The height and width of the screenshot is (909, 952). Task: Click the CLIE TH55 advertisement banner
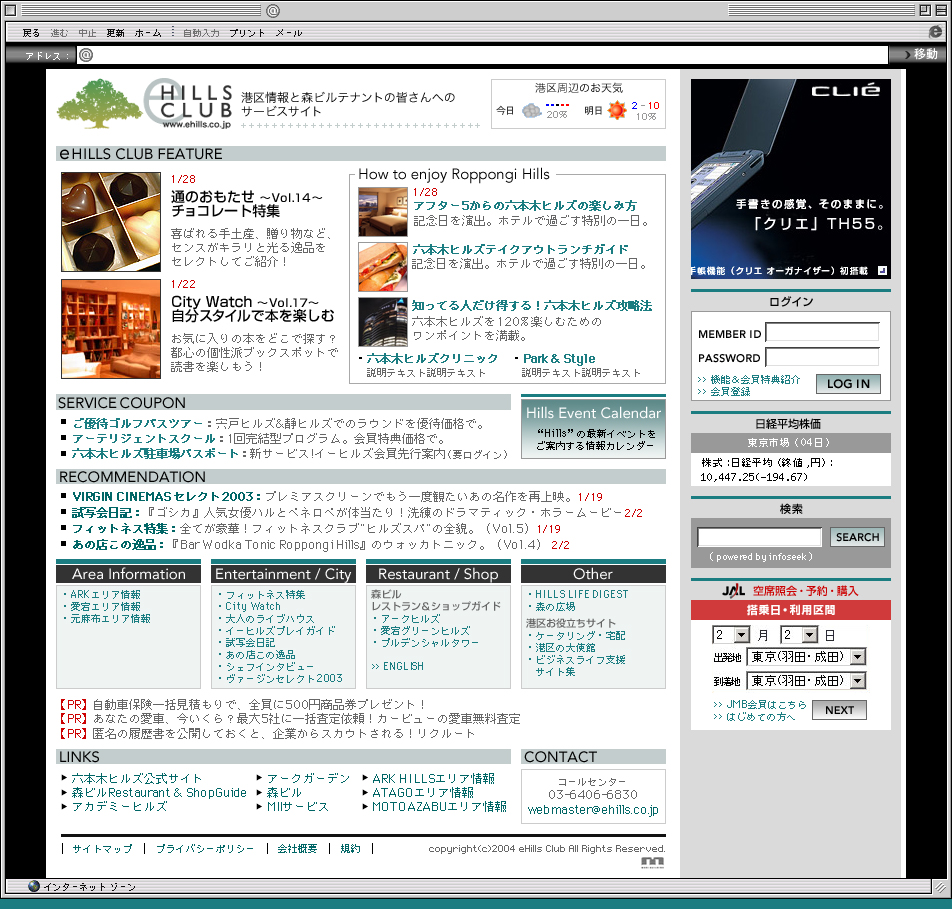tap(790, 179)
